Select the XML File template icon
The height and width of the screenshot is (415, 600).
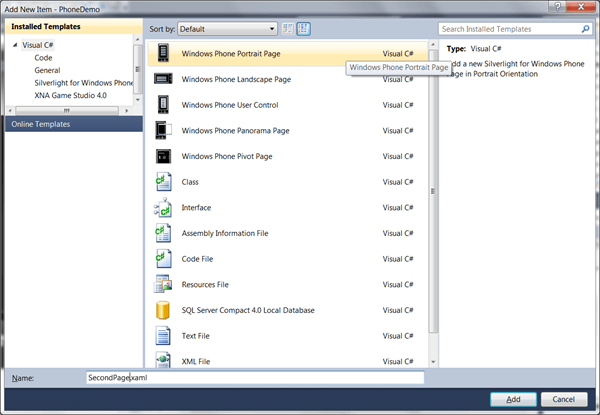pyautogui.click(x=163, y=360)
